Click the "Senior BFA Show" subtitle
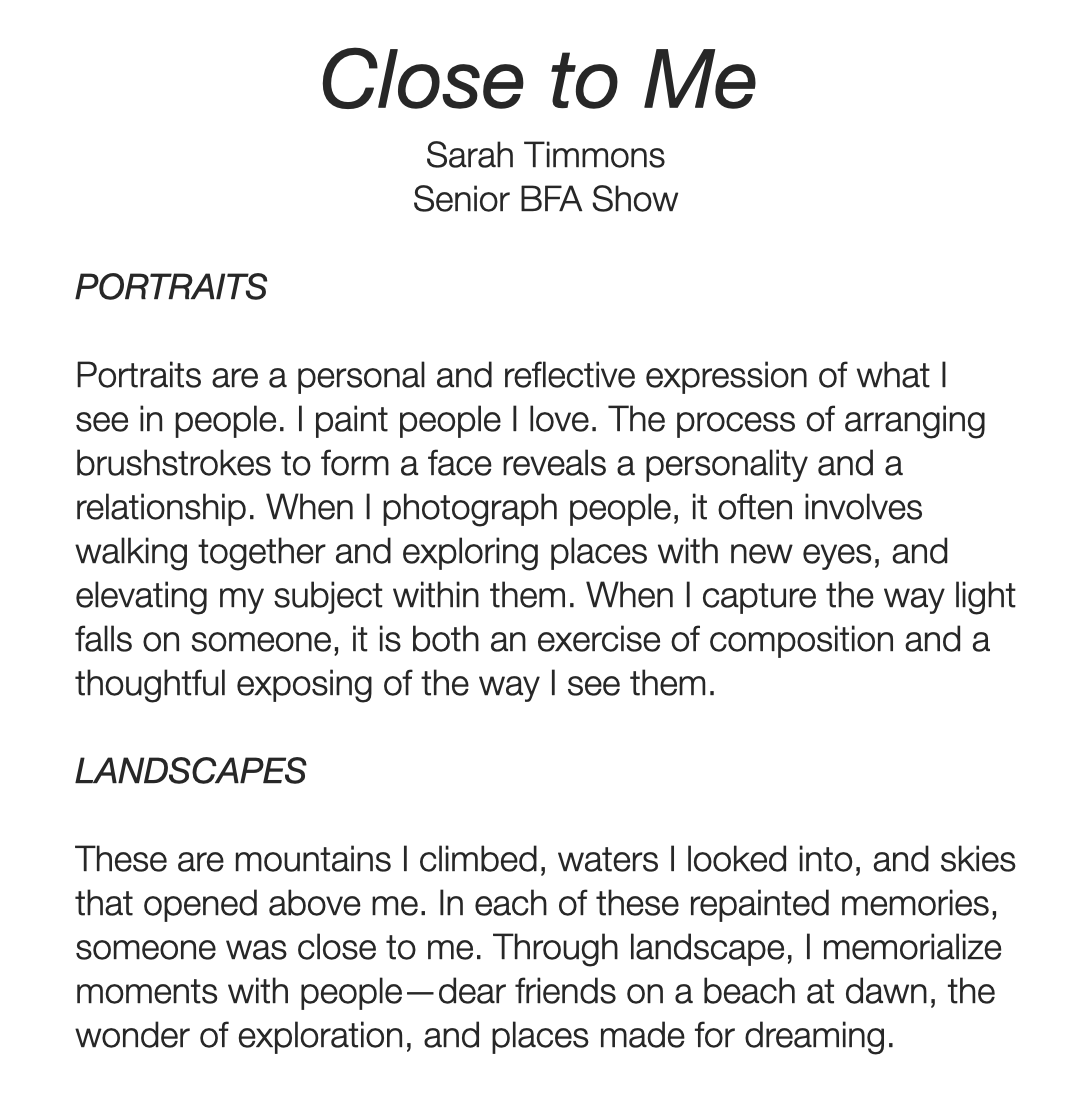This screenshot has width=1074, height=1108. [545, 199]
